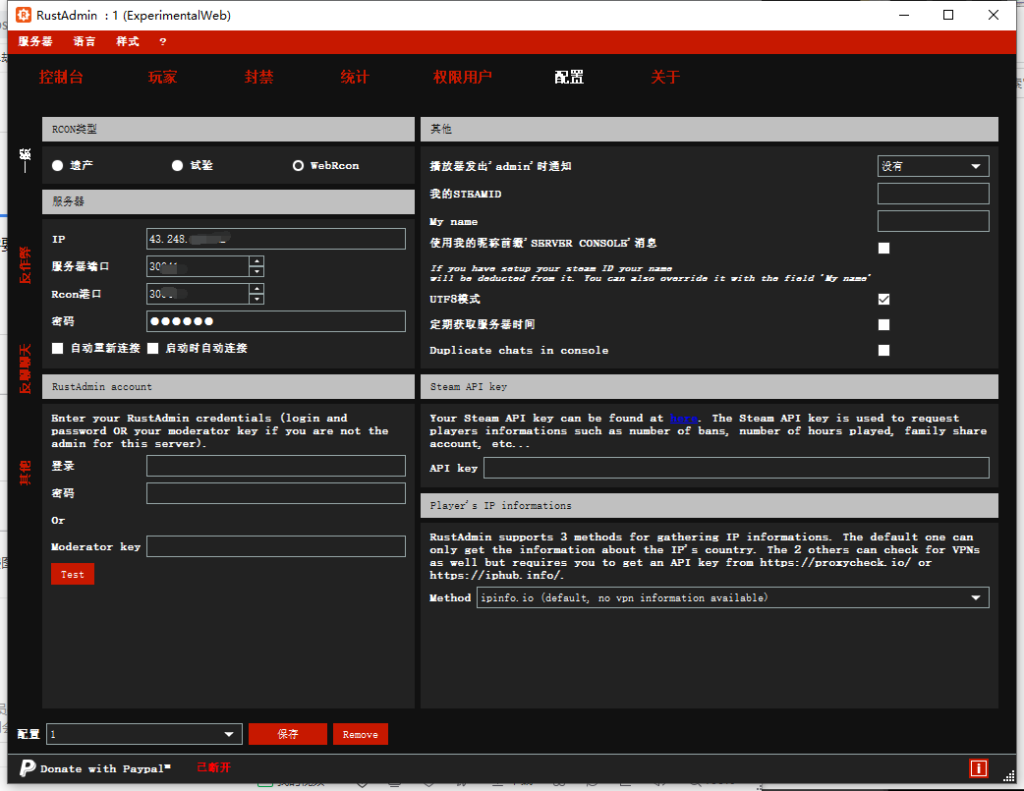
Task: Focus the Moderator key field
Action: (x=276, y=546)
